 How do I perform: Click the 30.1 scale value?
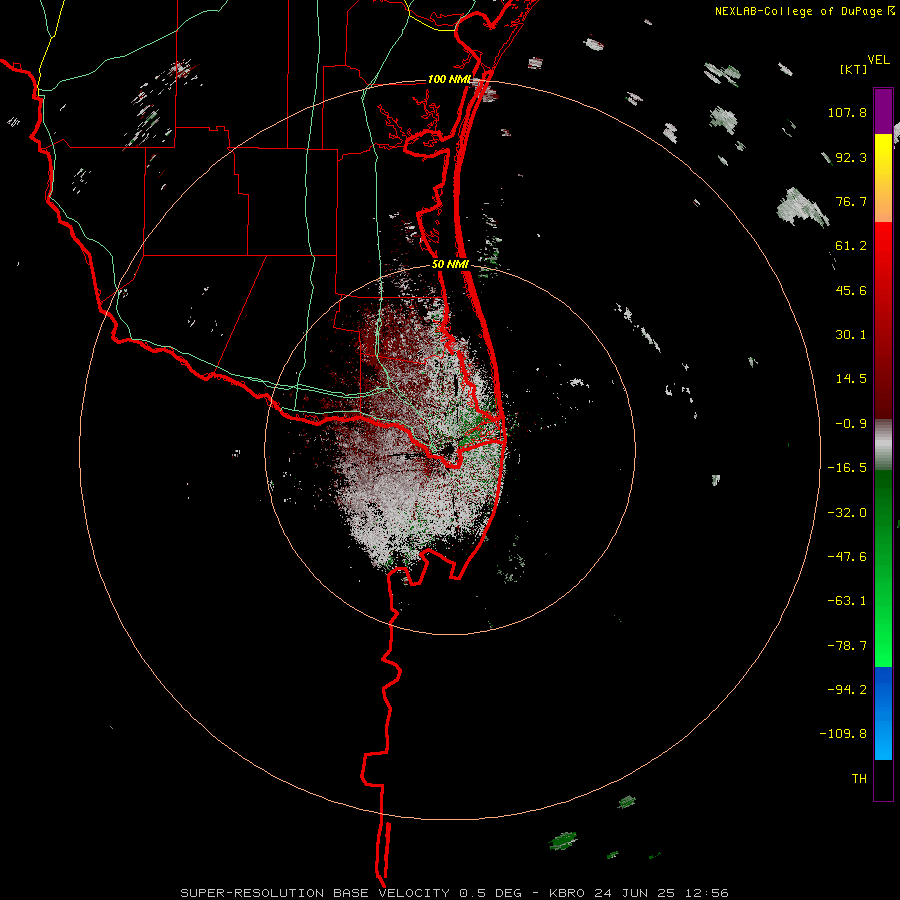click(851, 335)
